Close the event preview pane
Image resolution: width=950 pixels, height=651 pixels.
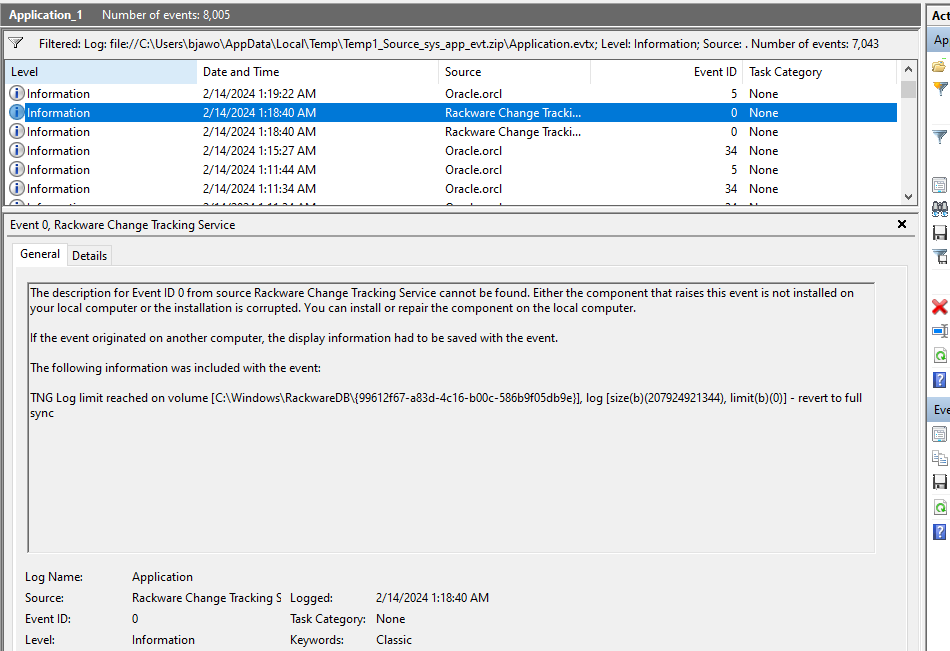(x=902, y=224)
